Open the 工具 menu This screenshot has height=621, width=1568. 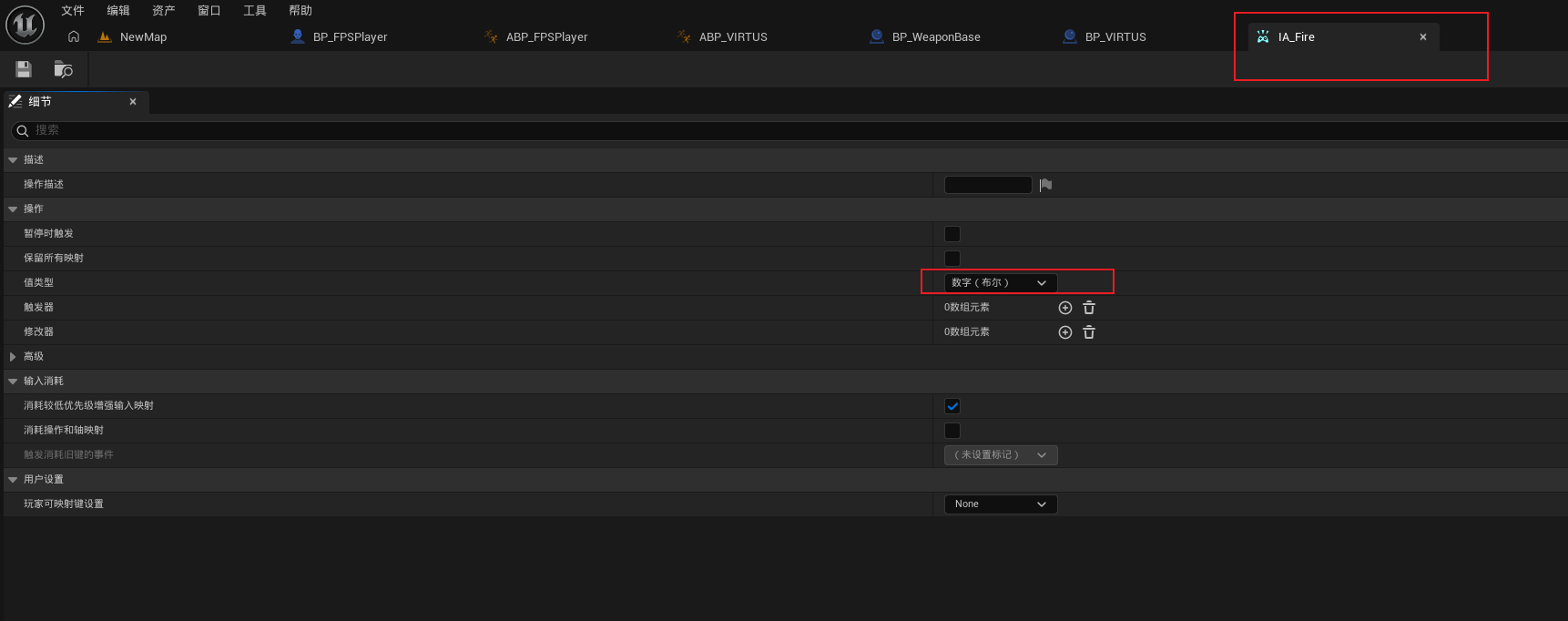pyautogui.click(x=255, y=11)
